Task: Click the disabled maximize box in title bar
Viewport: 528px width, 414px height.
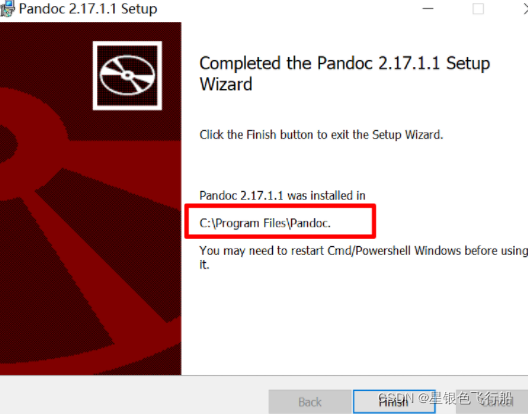Action: coord(478,8)
